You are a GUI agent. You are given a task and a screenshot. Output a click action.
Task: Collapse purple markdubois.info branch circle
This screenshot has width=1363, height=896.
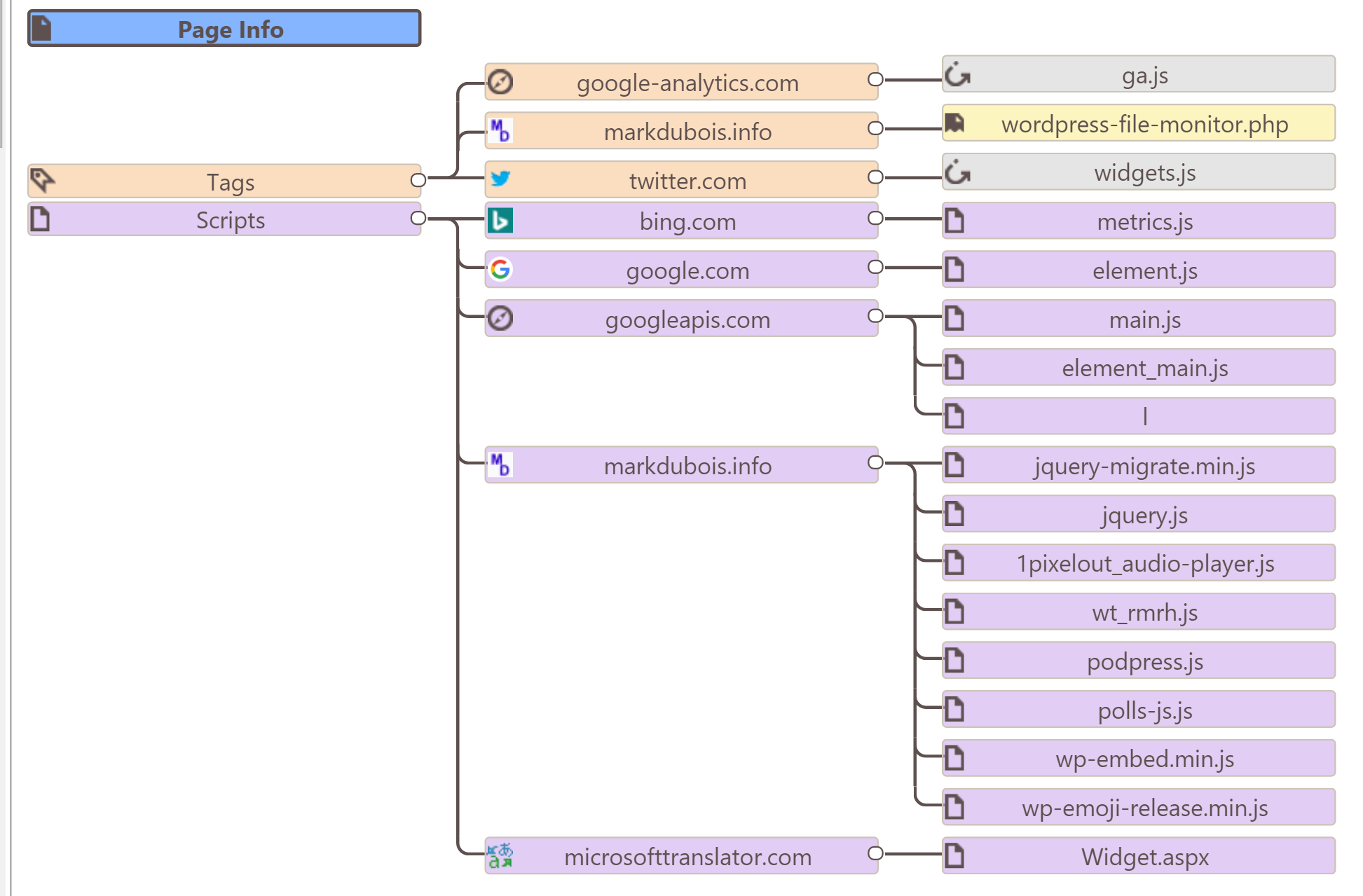875,462
